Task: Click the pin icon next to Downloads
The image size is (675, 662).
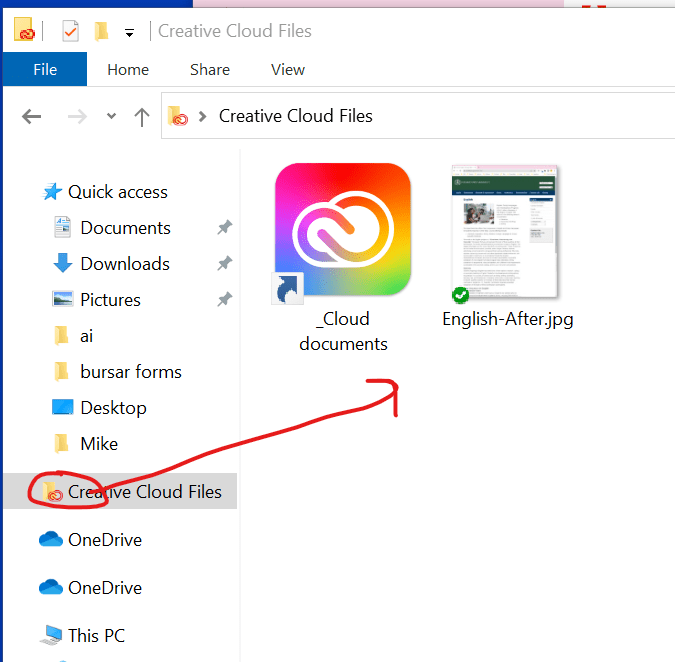Action: 225,263
